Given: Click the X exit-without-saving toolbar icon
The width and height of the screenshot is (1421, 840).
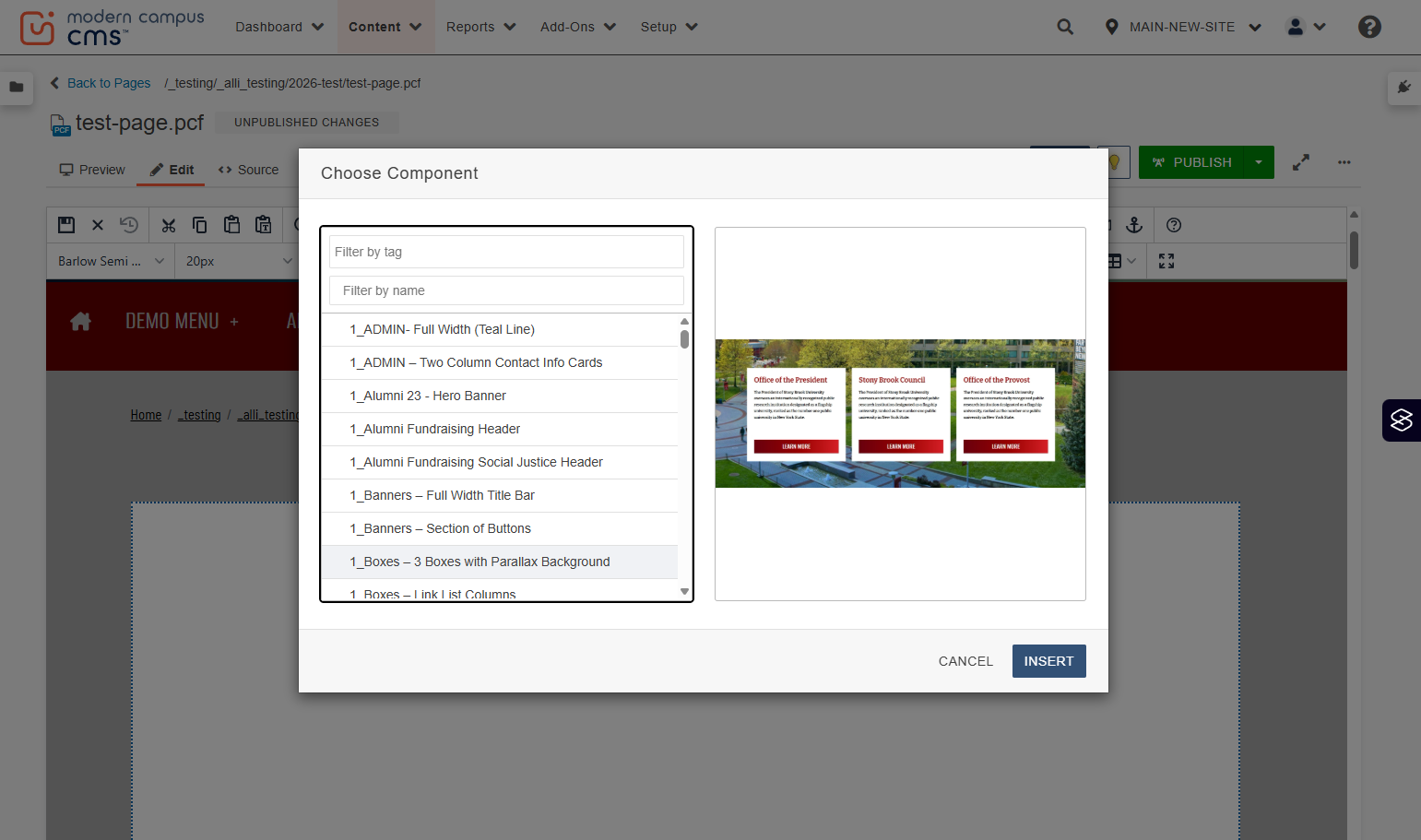Looking at the screenshot, I should [x=98, y=225].
